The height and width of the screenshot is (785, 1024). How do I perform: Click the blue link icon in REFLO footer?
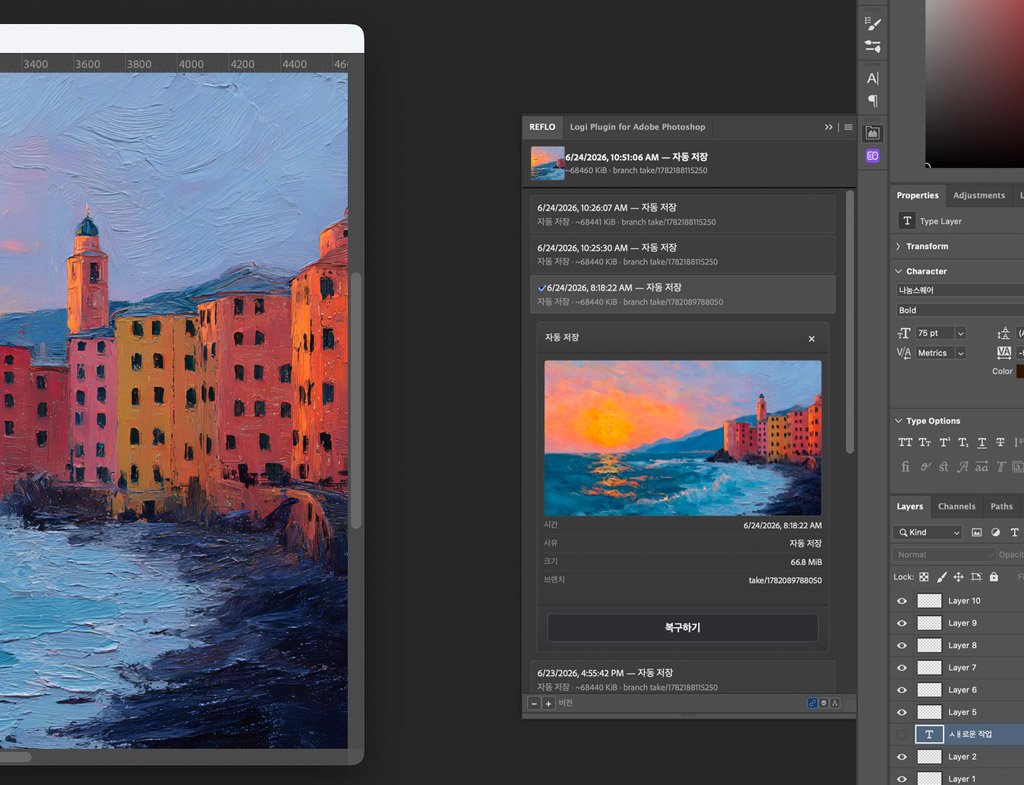point(812,703)
